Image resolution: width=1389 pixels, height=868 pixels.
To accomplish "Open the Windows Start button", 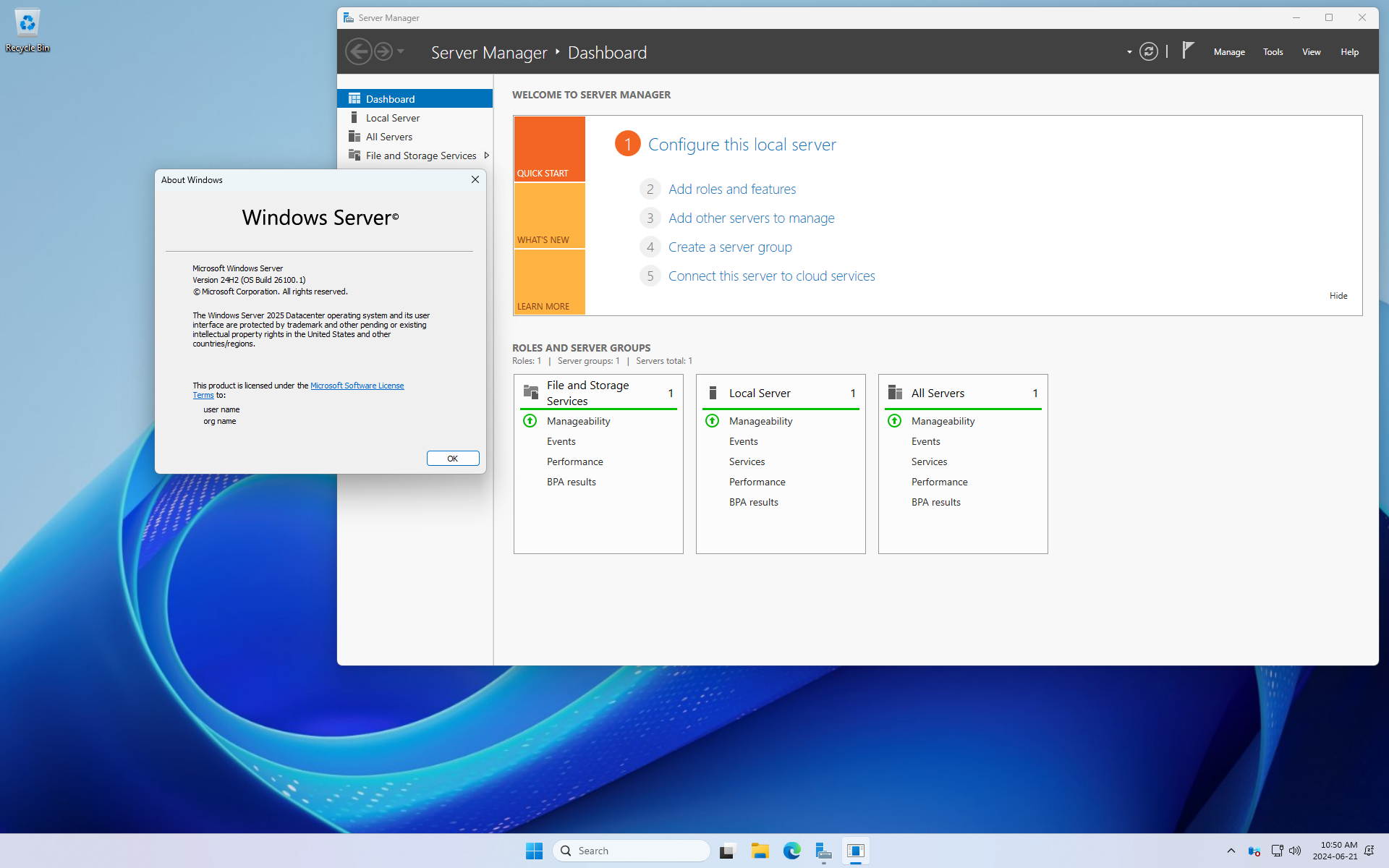I will (x=534, y=851).
